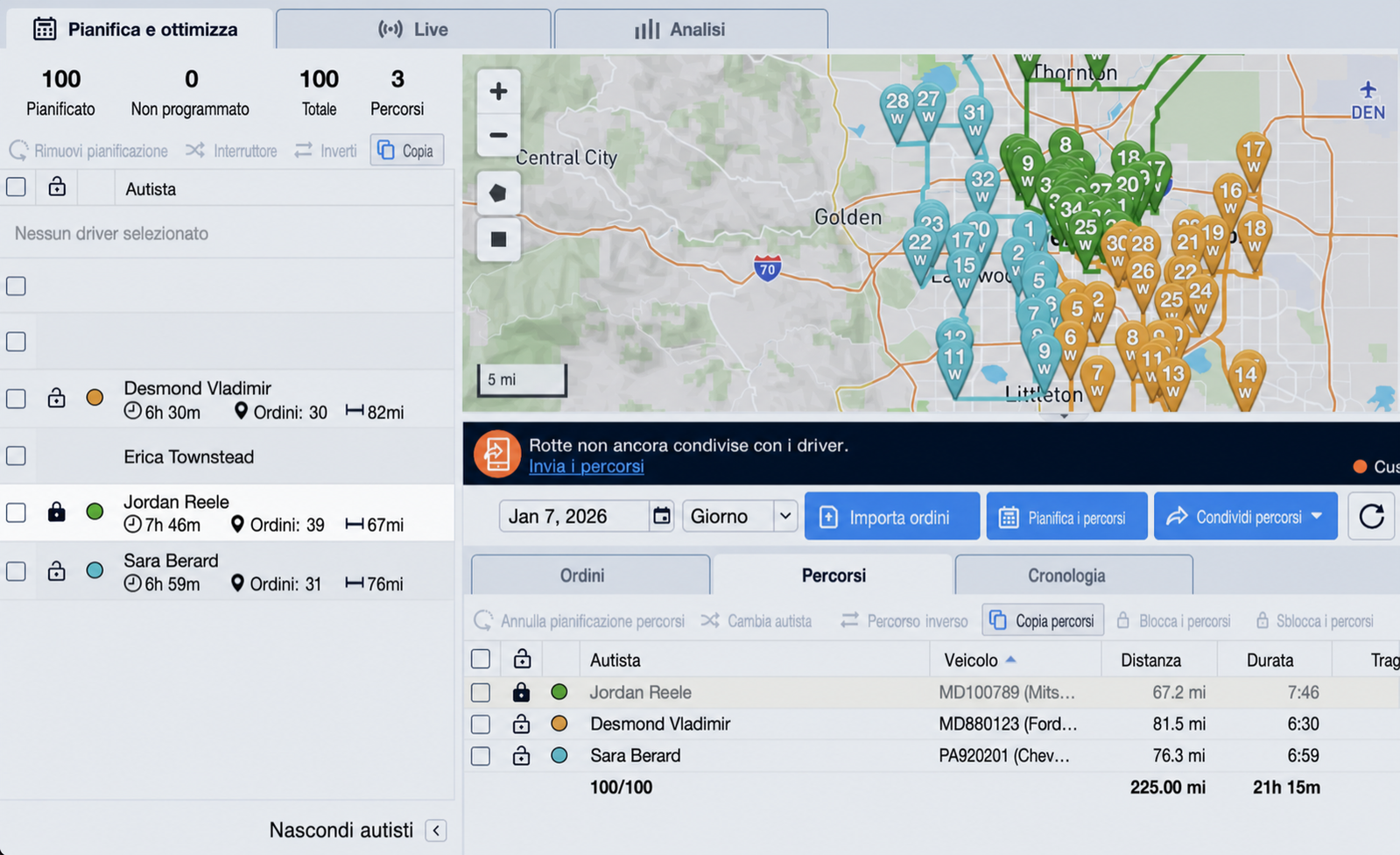
Task: Collapse drivers panel with Nascondi autisti chevron
Action: coord(436,830)
